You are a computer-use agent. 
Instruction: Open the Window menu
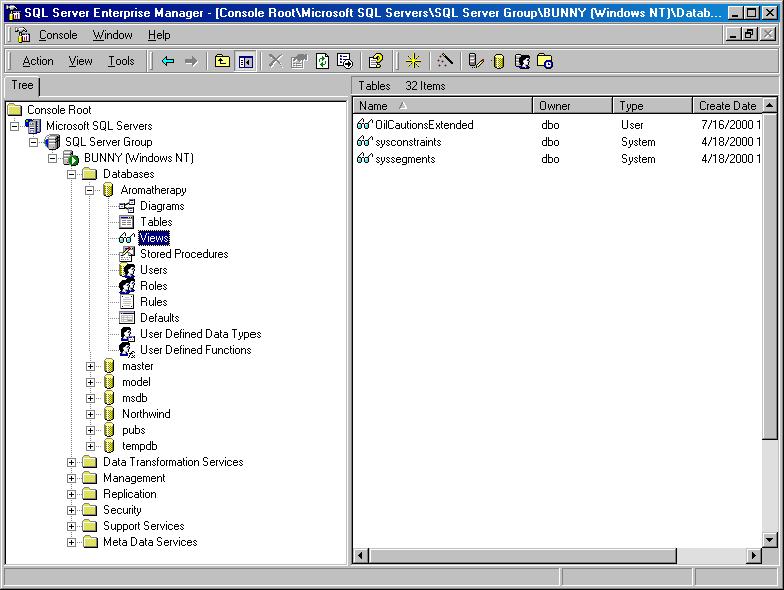click(112, 35)
